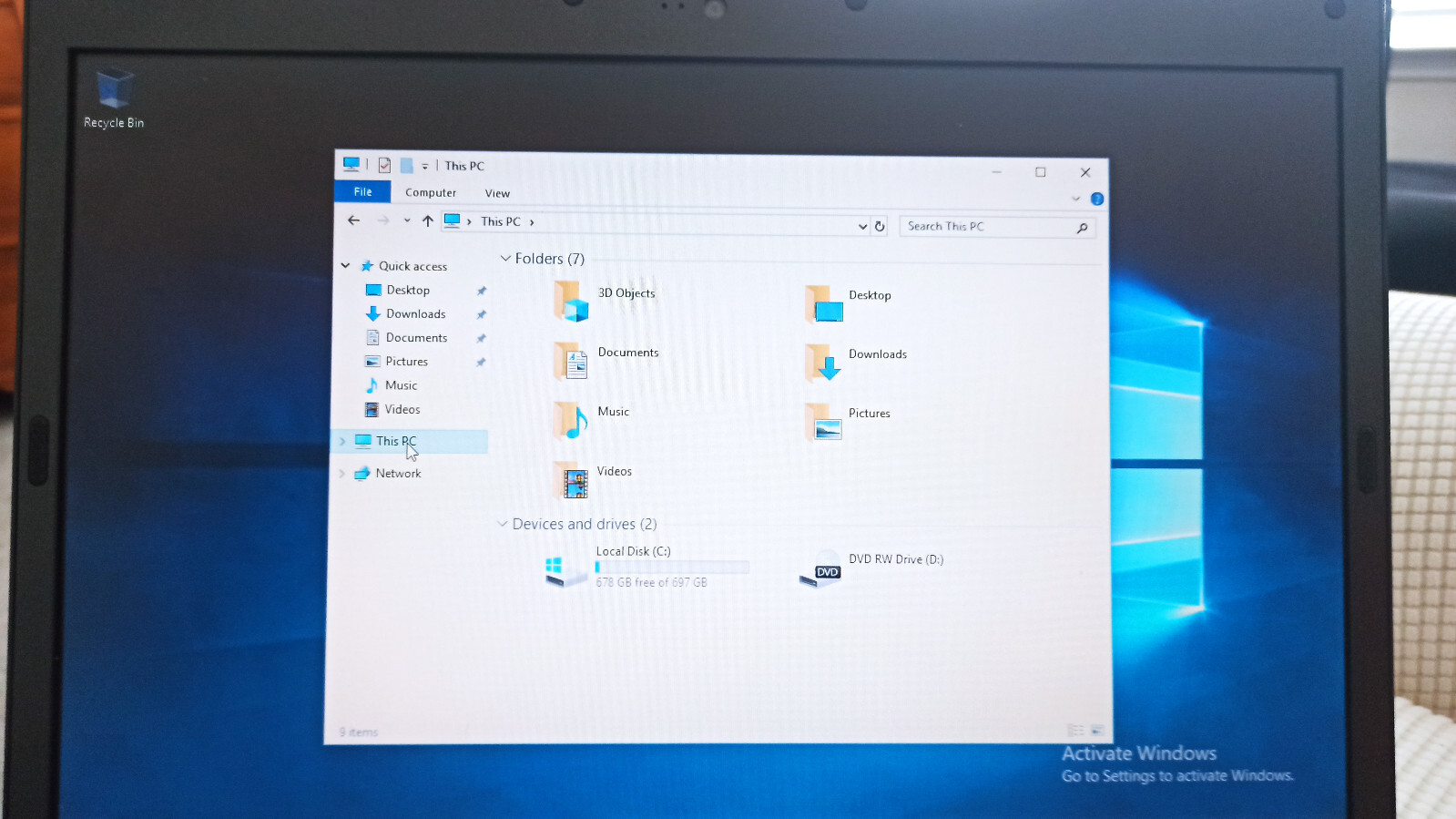
Task: Open the File ribbon tab
Action: tap(362, 191)
